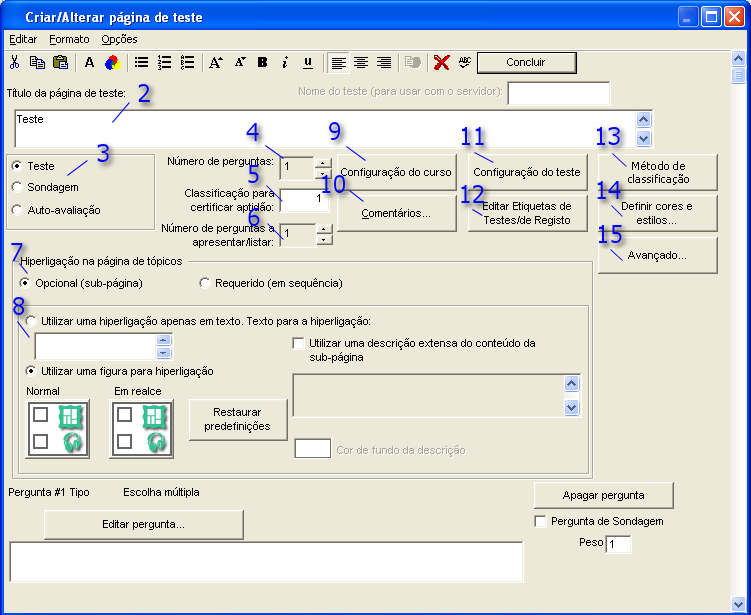Enable the Pergunta de Sondagem checkbox
Image resolution: width=751 pixels, height=615 pixels.
[541, 521]
